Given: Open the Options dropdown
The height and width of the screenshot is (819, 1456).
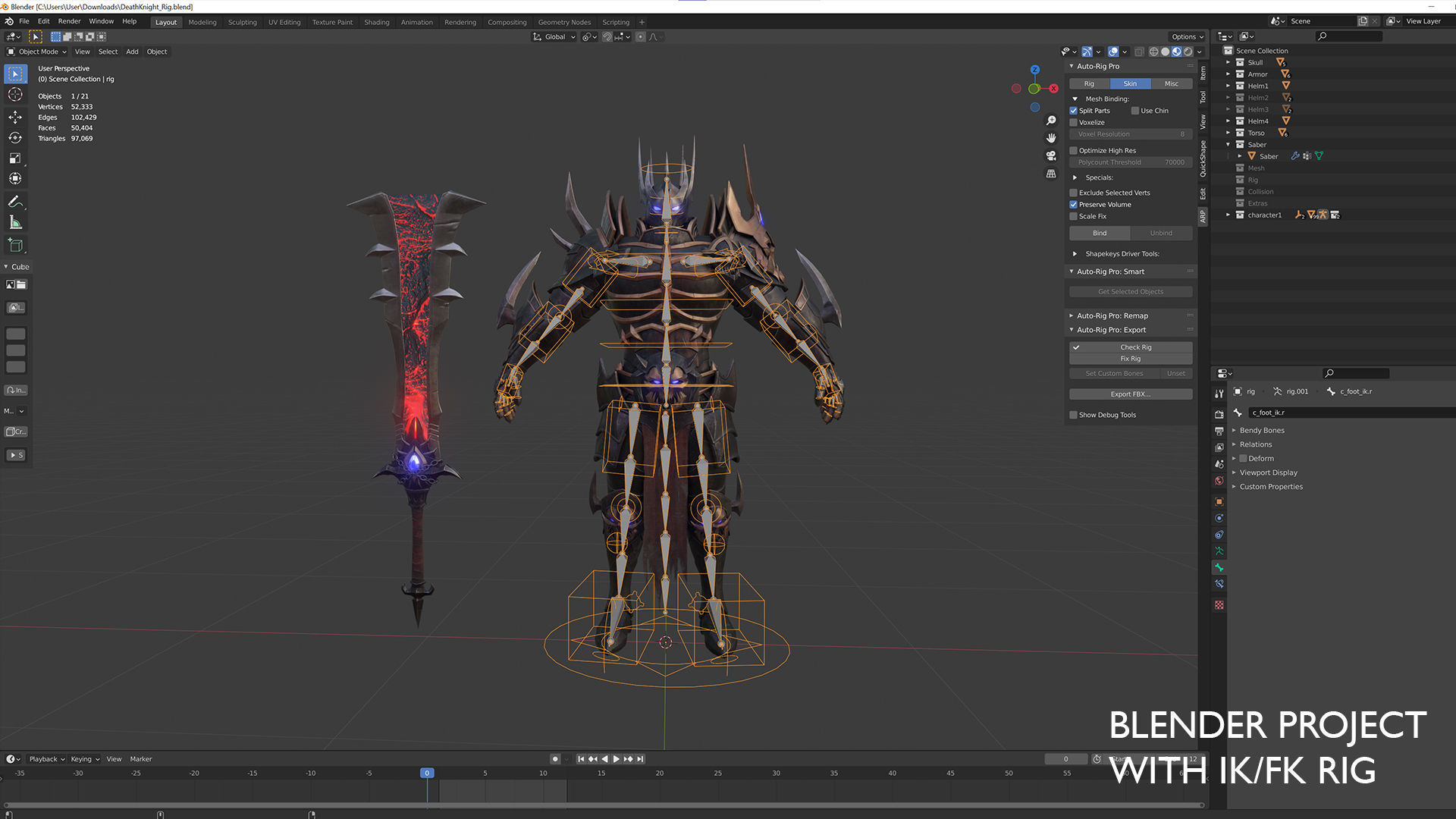Looking at the screenshot, I should [1188, 36].
